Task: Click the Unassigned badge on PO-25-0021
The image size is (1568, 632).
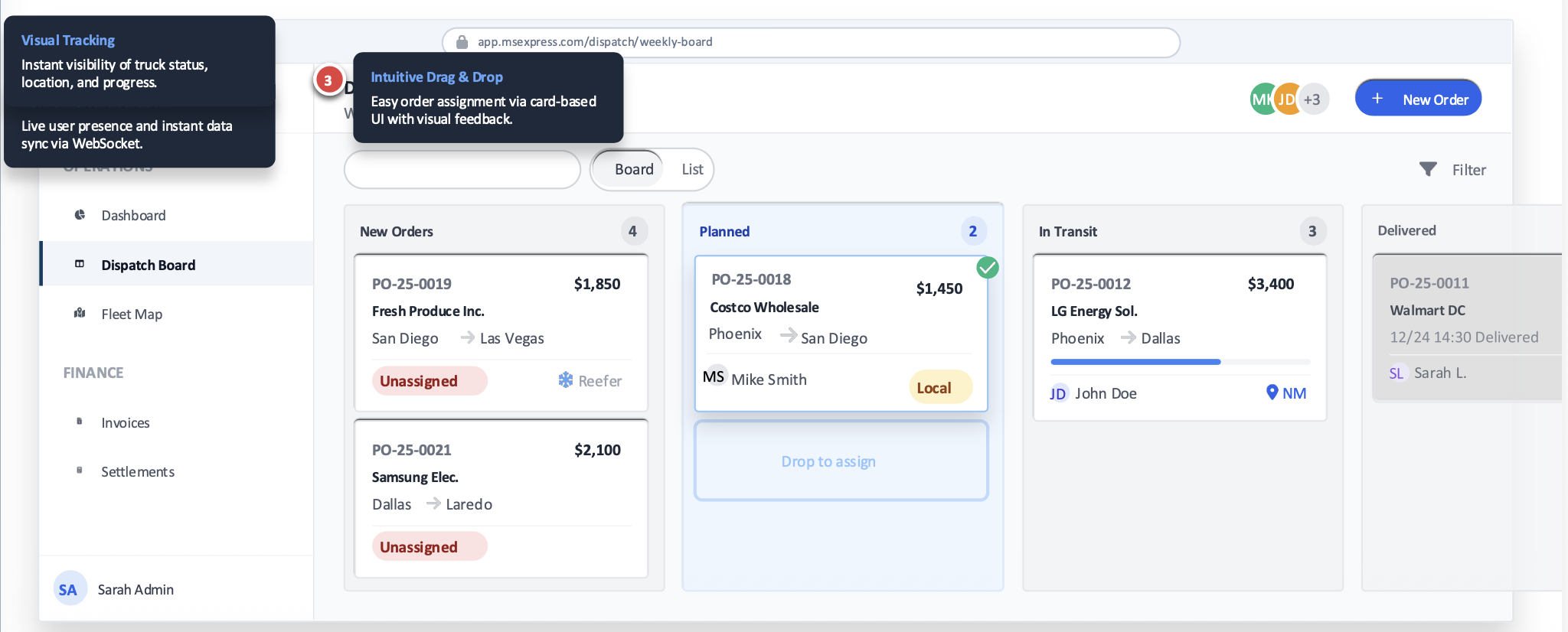Action: coord(430,546)
